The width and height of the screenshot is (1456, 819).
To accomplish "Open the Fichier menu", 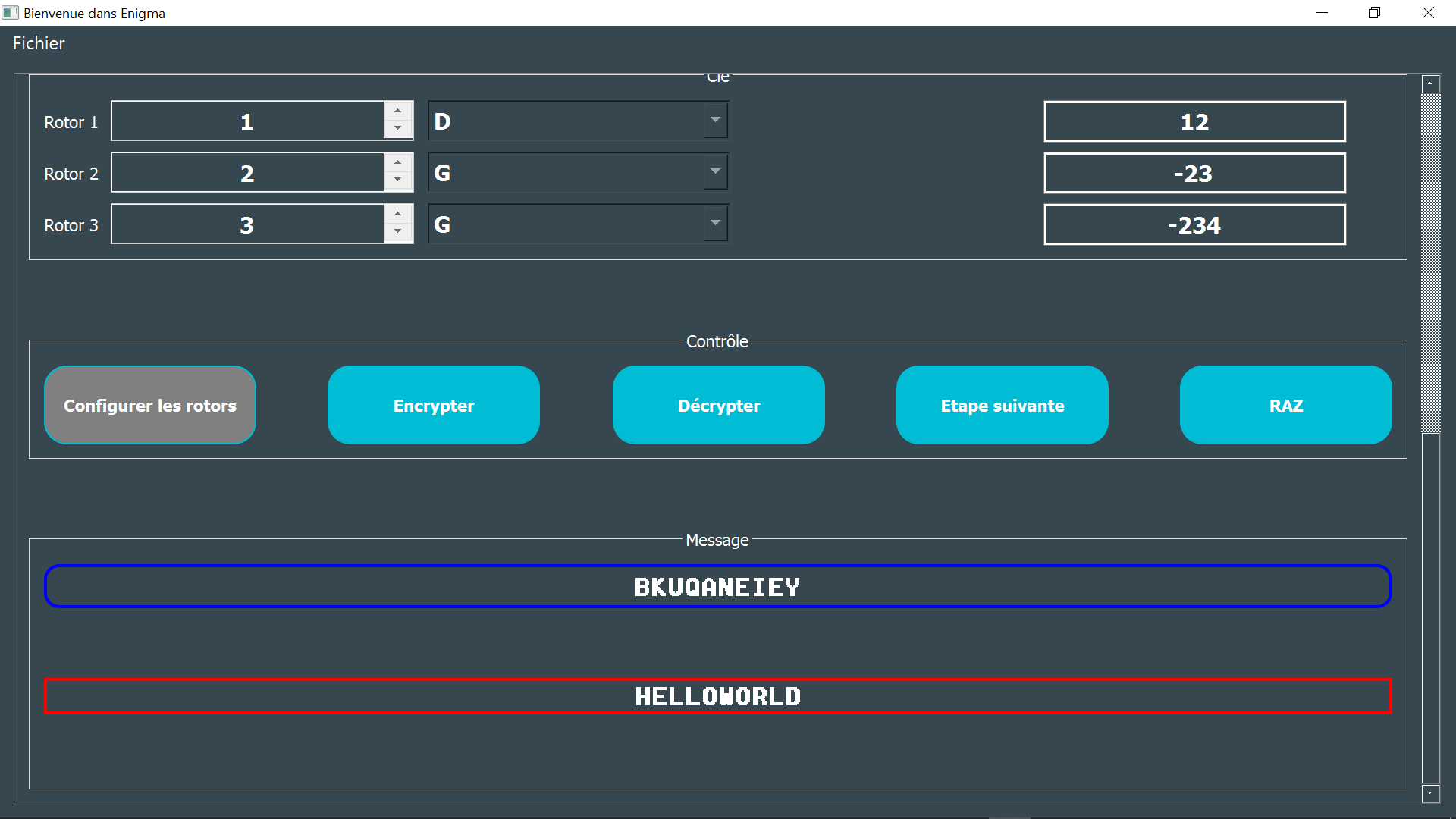I will click(38, 43).
